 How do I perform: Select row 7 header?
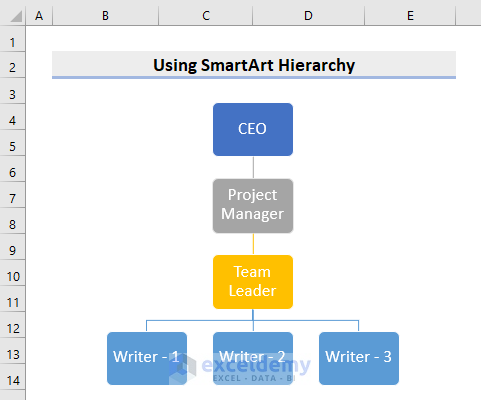[13, 195]
